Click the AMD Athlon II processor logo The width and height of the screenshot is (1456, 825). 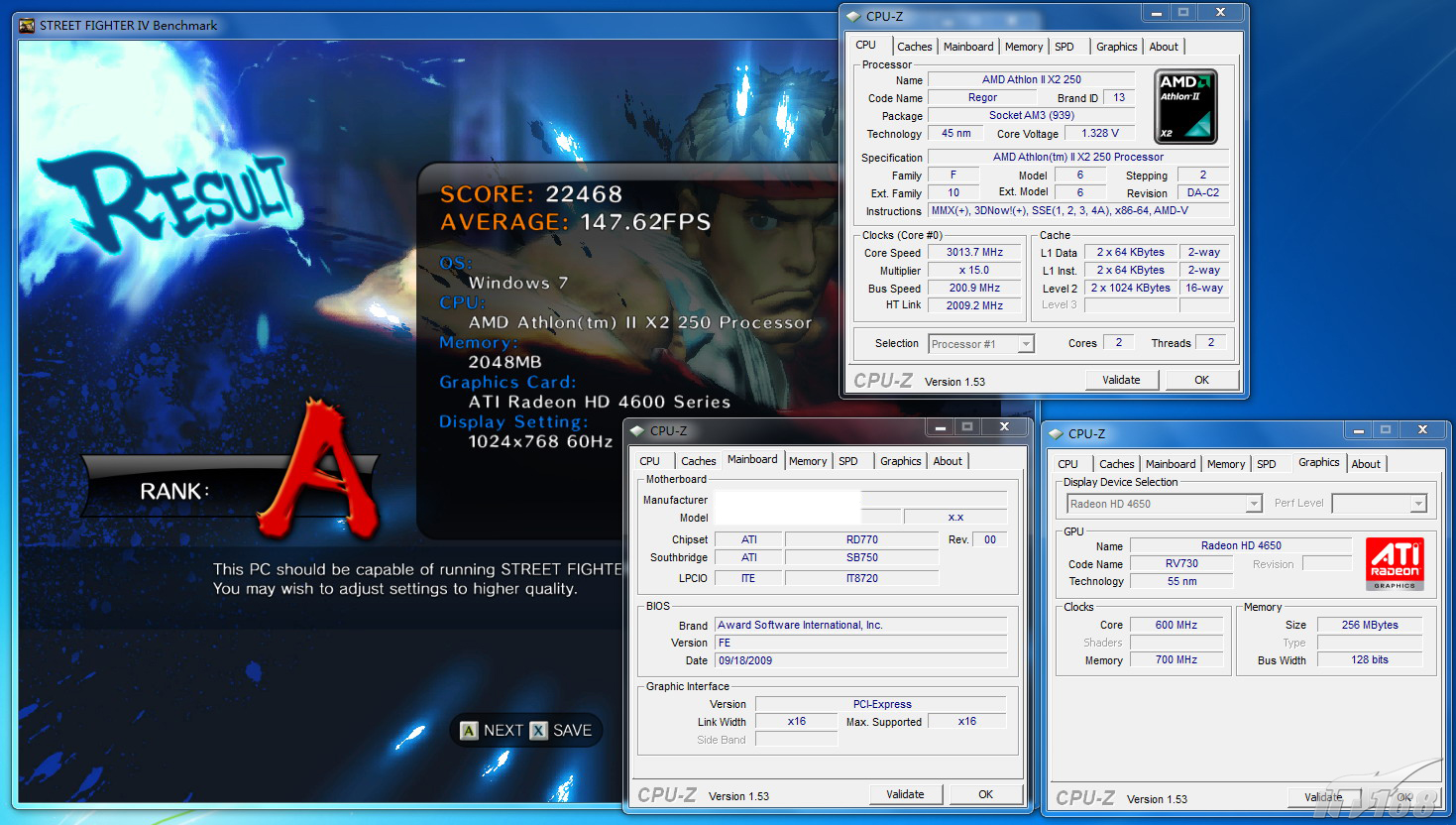click(1185, 106)
